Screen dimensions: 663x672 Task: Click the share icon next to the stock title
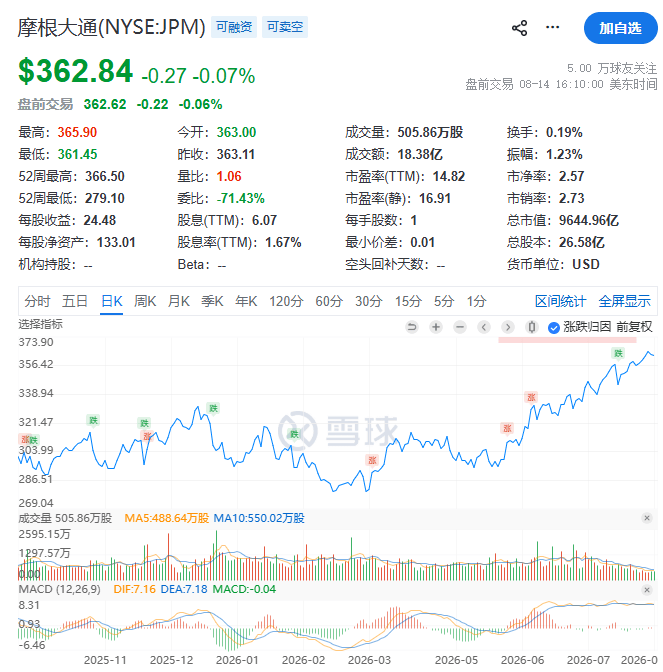519,28
